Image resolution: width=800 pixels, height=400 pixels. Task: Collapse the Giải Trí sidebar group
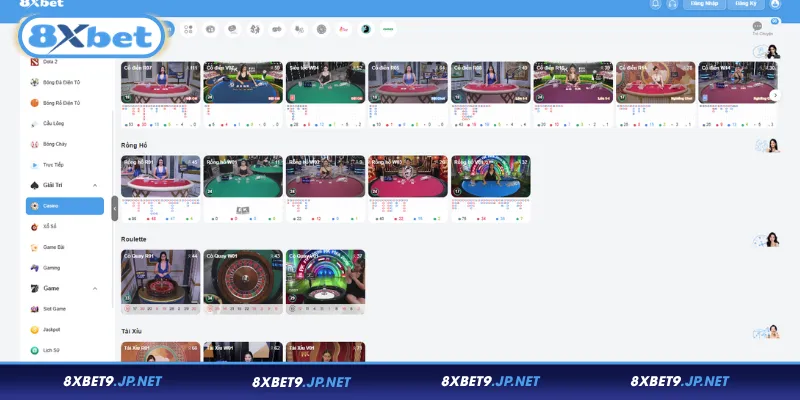click(95, 185)
